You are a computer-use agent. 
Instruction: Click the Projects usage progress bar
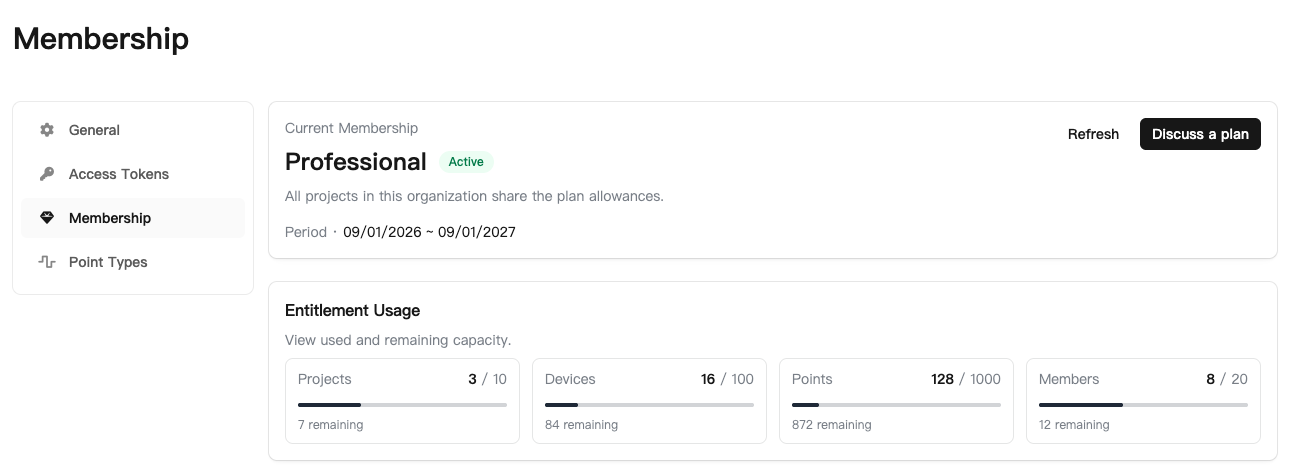click(x=402, y=405)
